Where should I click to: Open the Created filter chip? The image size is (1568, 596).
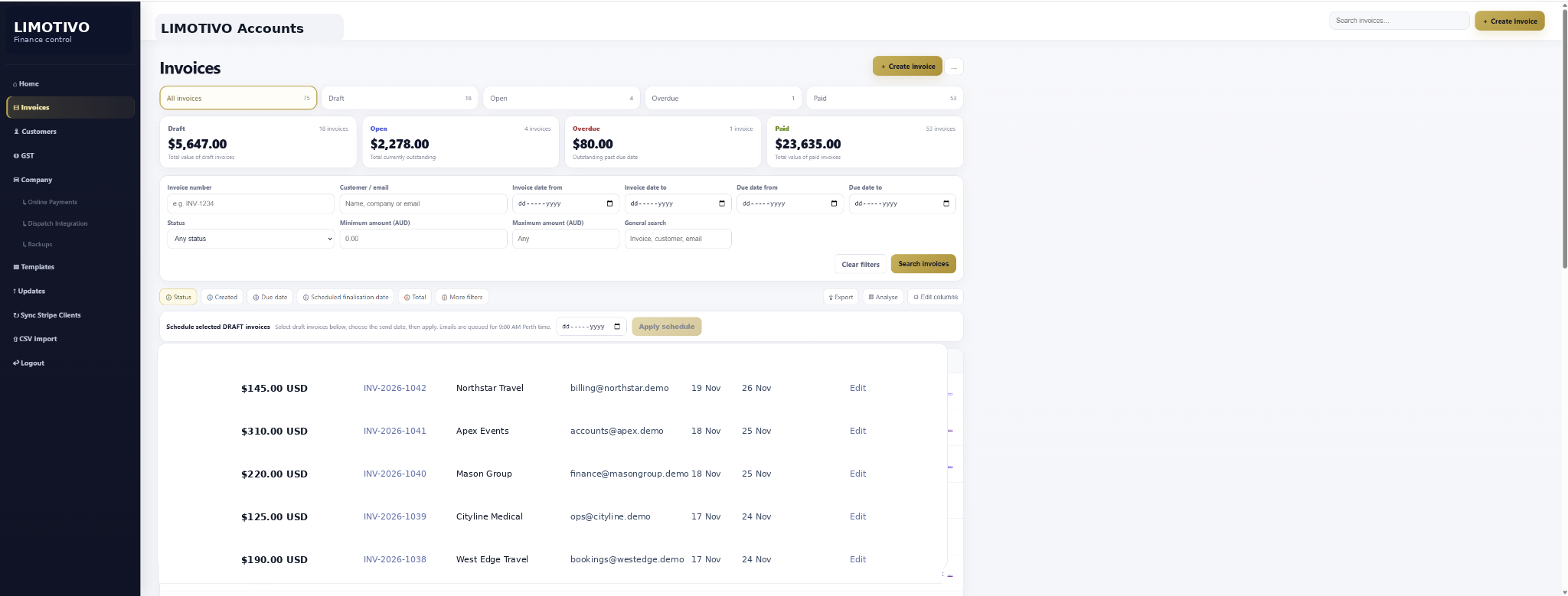click(222, 297)
